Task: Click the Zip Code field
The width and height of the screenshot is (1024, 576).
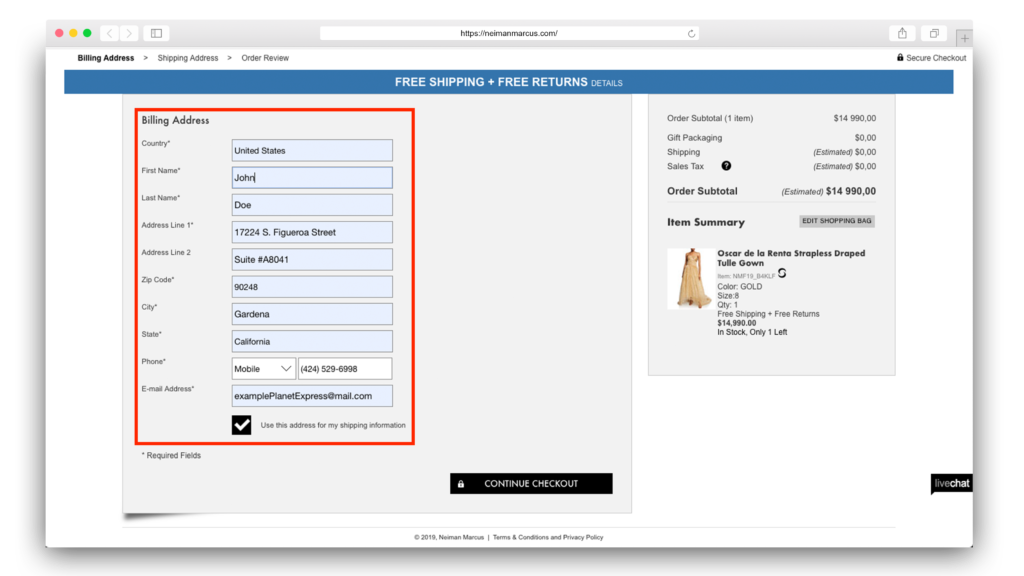Action: [x=312, y=287]
